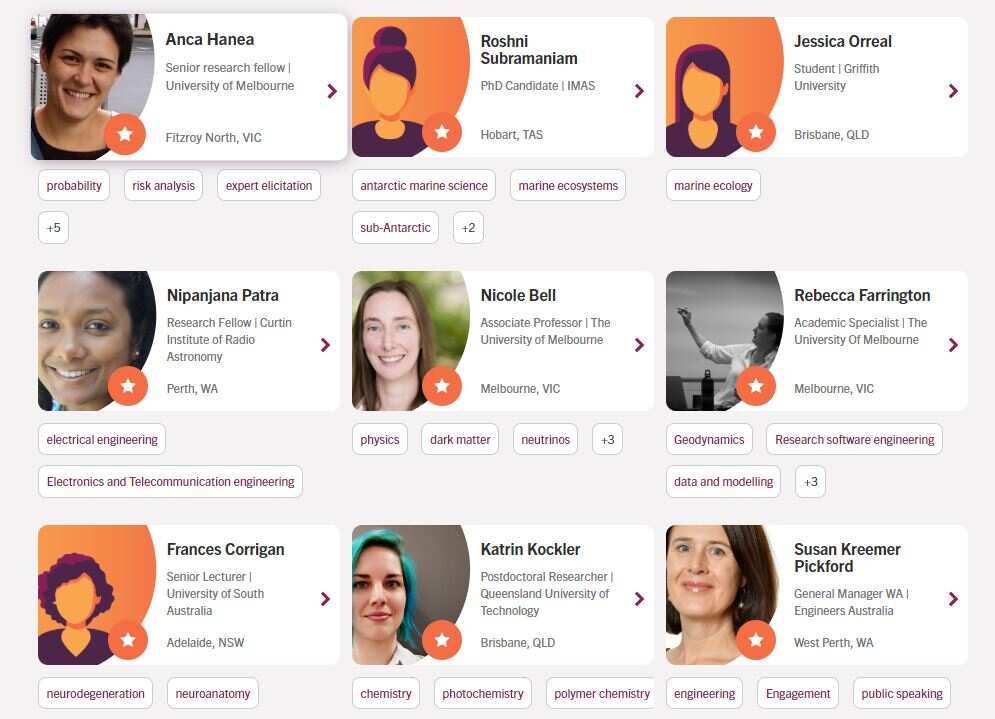Click the star icon on Nicole Bell's card
Screen dimensions: 995x719
442,386
